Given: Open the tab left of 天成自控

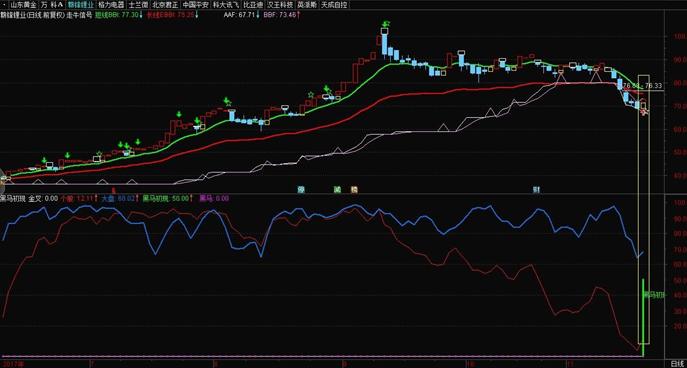Looking at the screenshot, I should tap(308, 5).
